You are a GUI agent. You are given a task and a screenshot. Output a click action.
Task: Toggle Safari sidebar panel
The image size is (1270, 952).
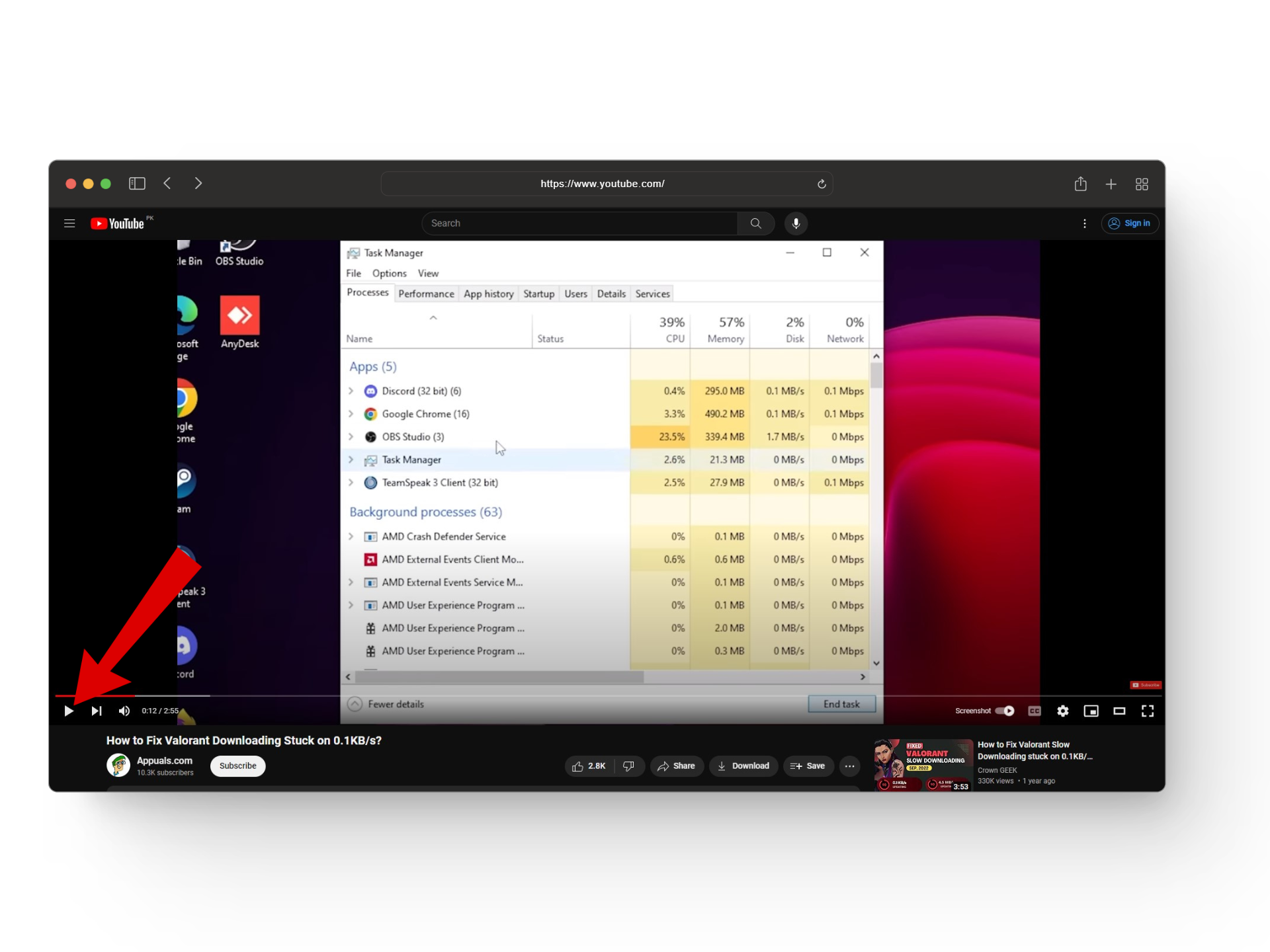137,184
